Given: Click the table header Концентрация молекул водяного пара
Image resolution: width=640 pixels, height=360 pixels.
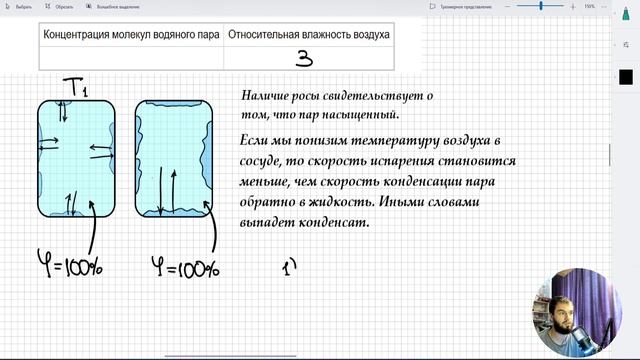Looking at the screenshot, I should click(131, 35).
